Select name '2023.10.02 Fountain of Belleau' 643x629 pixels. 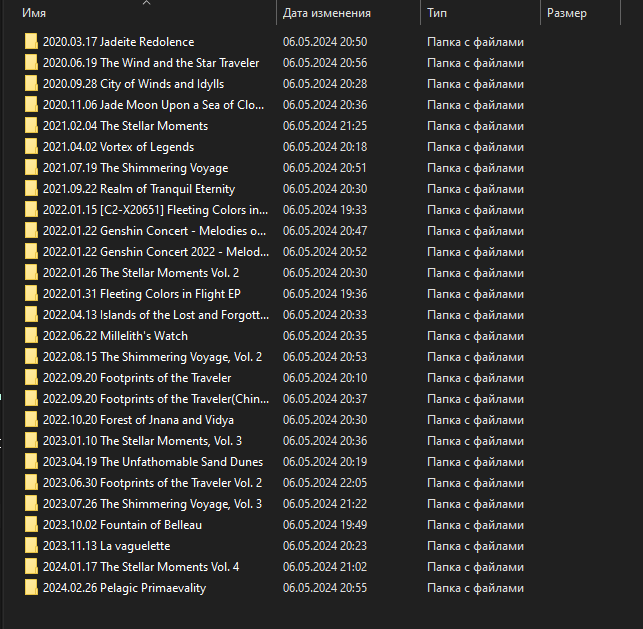pyautogui.click(x=122, y=524)
